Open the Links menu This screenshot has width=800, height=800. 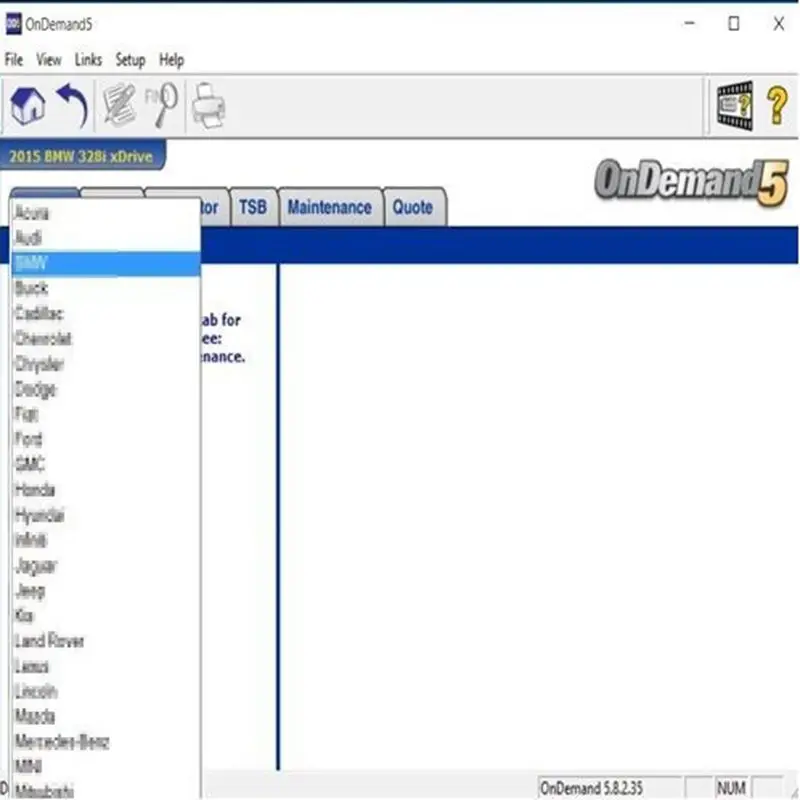(88, 60)
